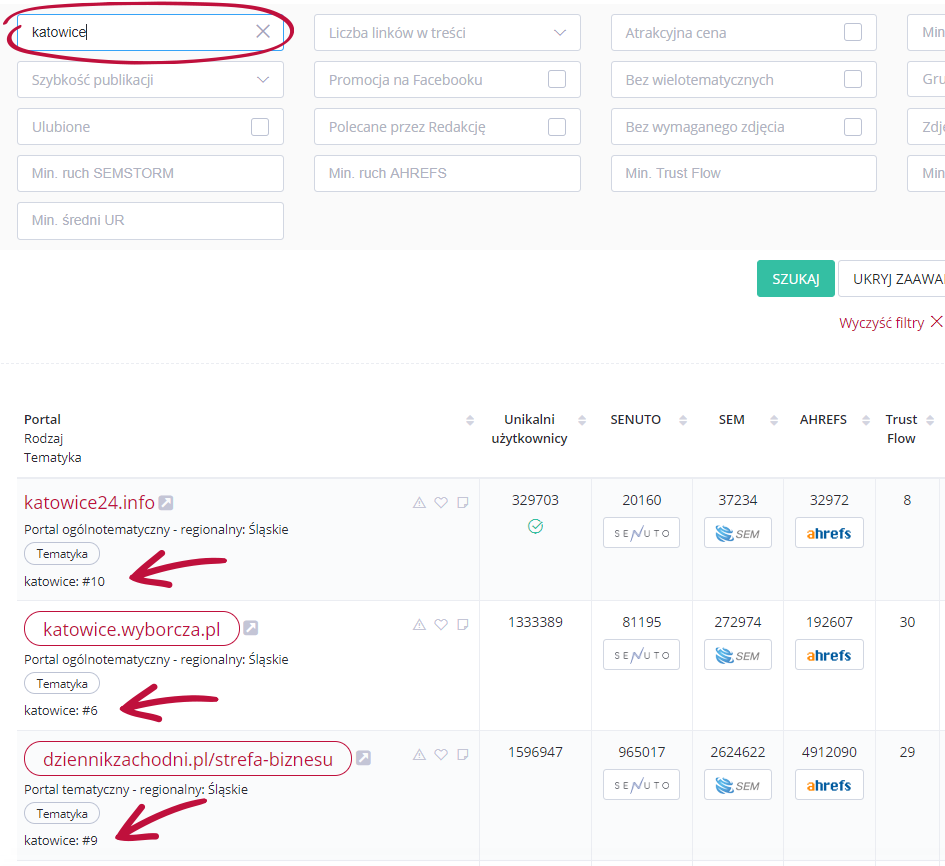Open external link icon next to dziennikzachodni.pl/strefa-biznesu
The image size is (945, 866).
pyautogui.click(x=363, y=758)
